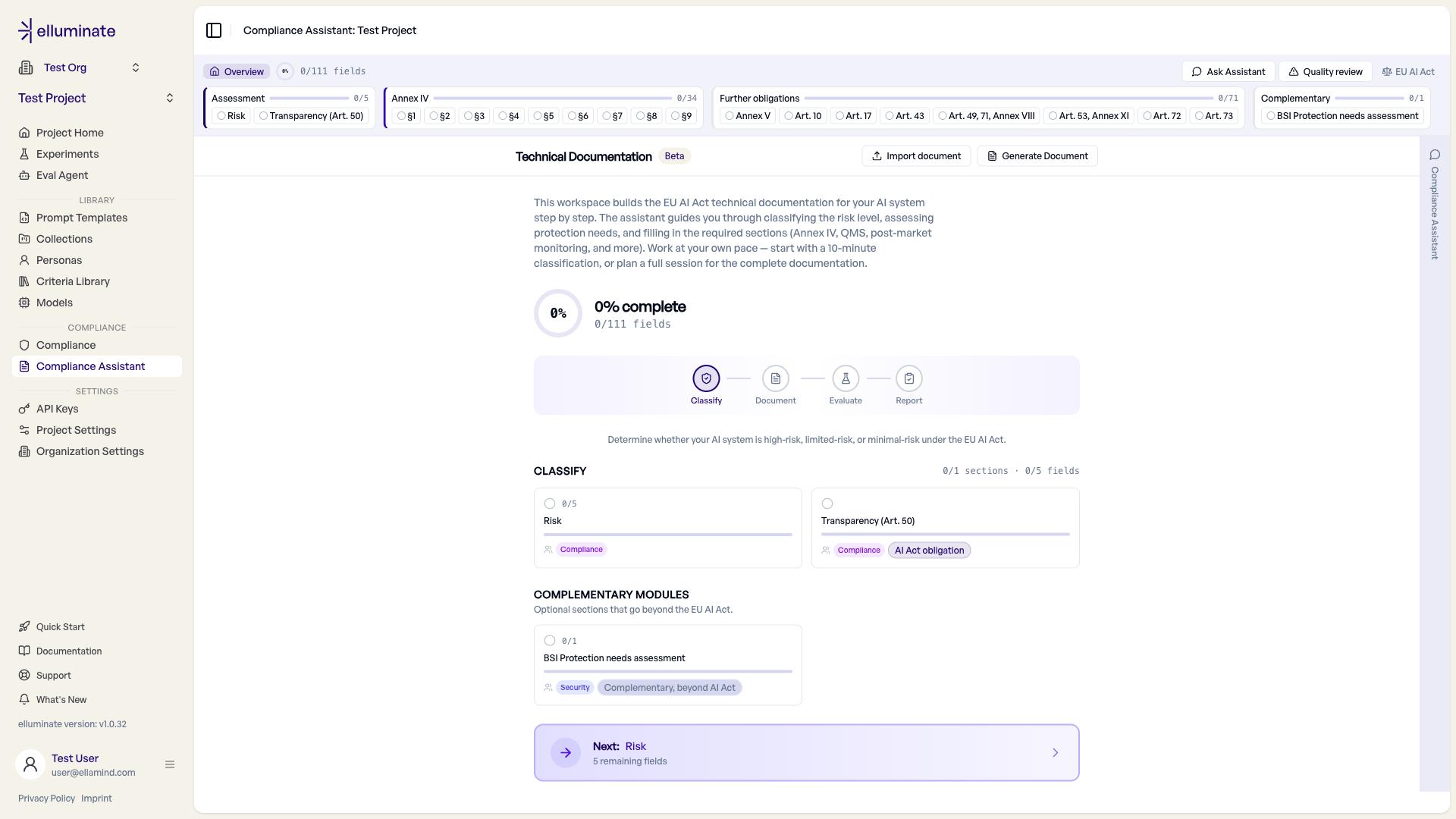The width and height of the screenshot is (1456, 819).
Task: Select the Transparency (Art. 50) top chip
Action: [311, 116]
